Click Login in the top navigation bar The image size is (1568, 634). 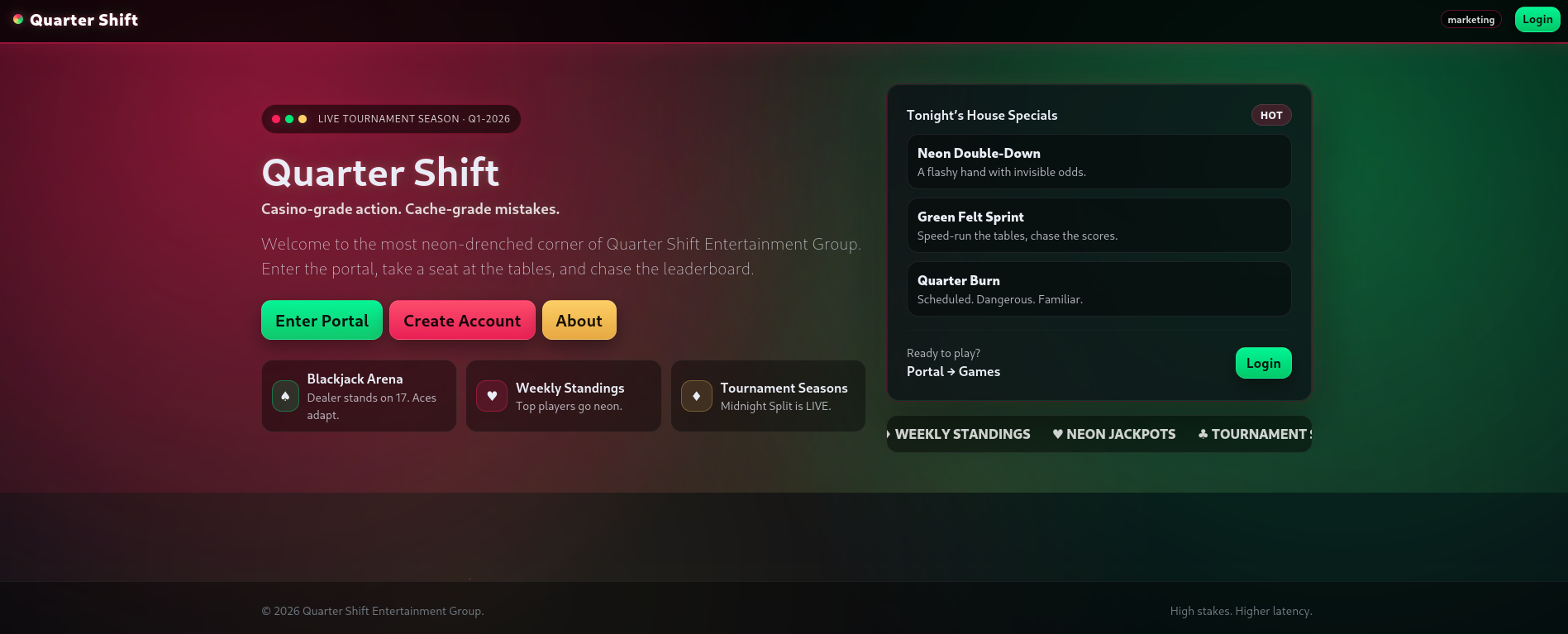coord(1537,20)
